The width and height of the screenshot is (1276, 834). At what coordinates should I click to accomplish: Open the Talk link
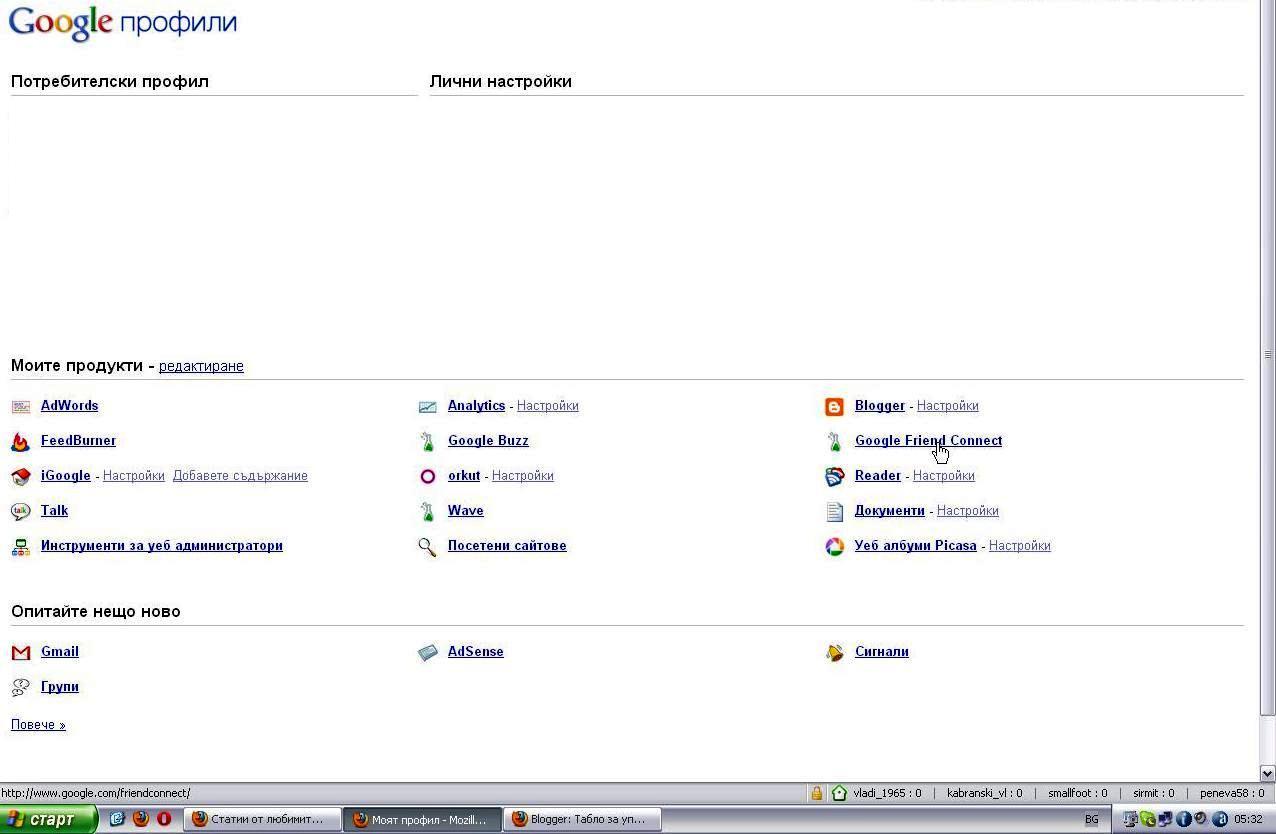pyautogui.click(x=54, y=511)
